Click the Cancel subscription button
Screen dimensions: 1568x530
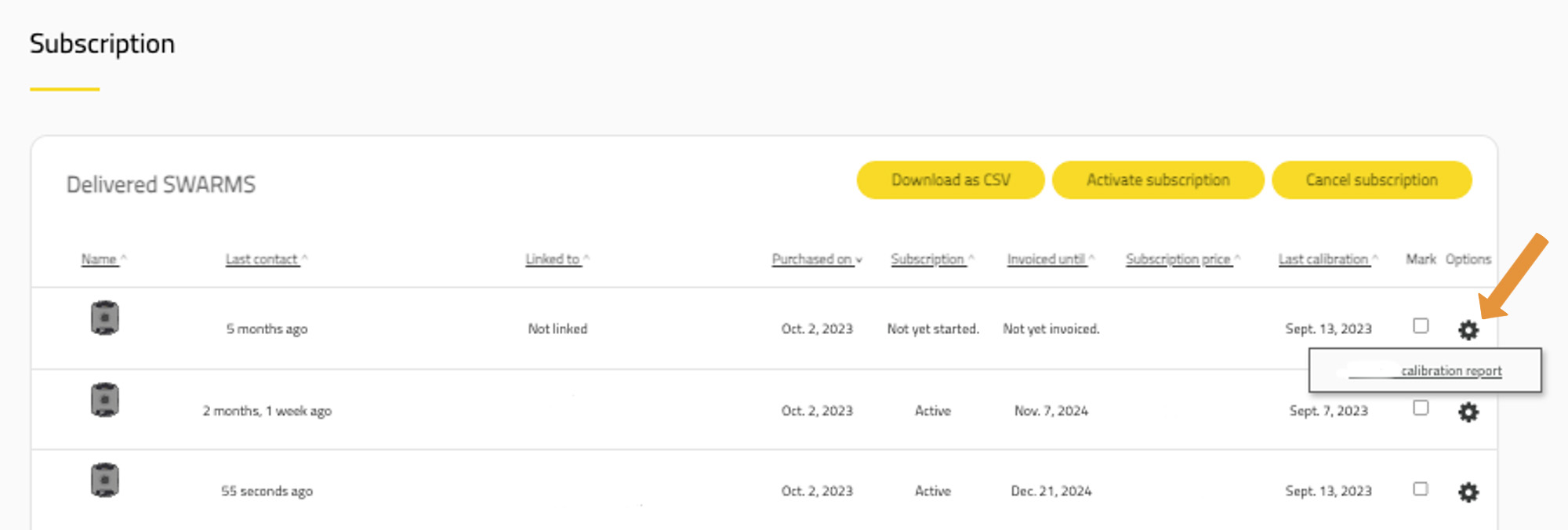tap(1371, 180)
